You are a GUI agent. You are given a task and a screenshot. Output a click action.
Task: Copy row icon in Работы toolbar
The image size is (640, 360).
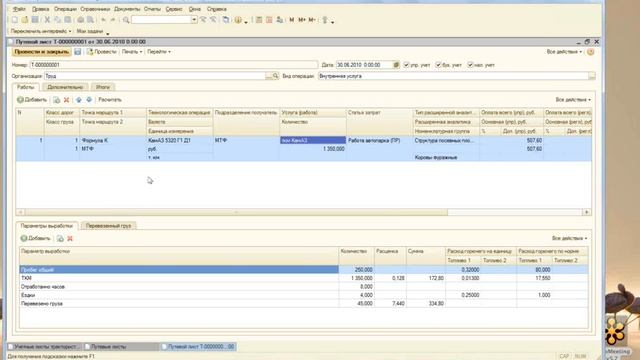pyautogui.click(x=56, y=100)
